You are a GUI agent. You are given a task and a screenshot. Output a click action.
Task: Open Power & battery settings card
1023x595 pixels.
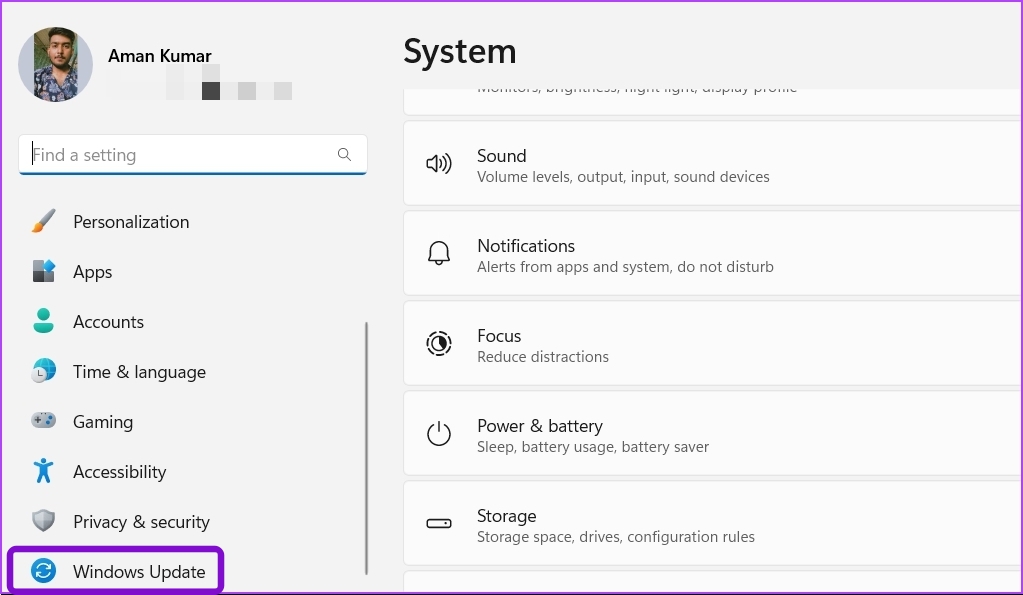click(x=712, y=433)
